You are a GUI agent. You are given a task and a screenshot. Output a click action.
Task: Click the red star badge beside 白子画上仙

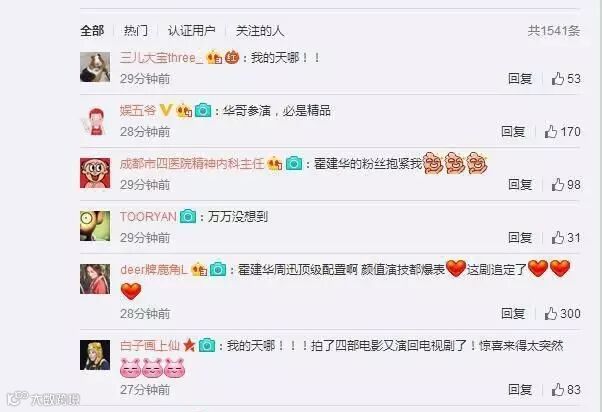[x=189, y=345]
